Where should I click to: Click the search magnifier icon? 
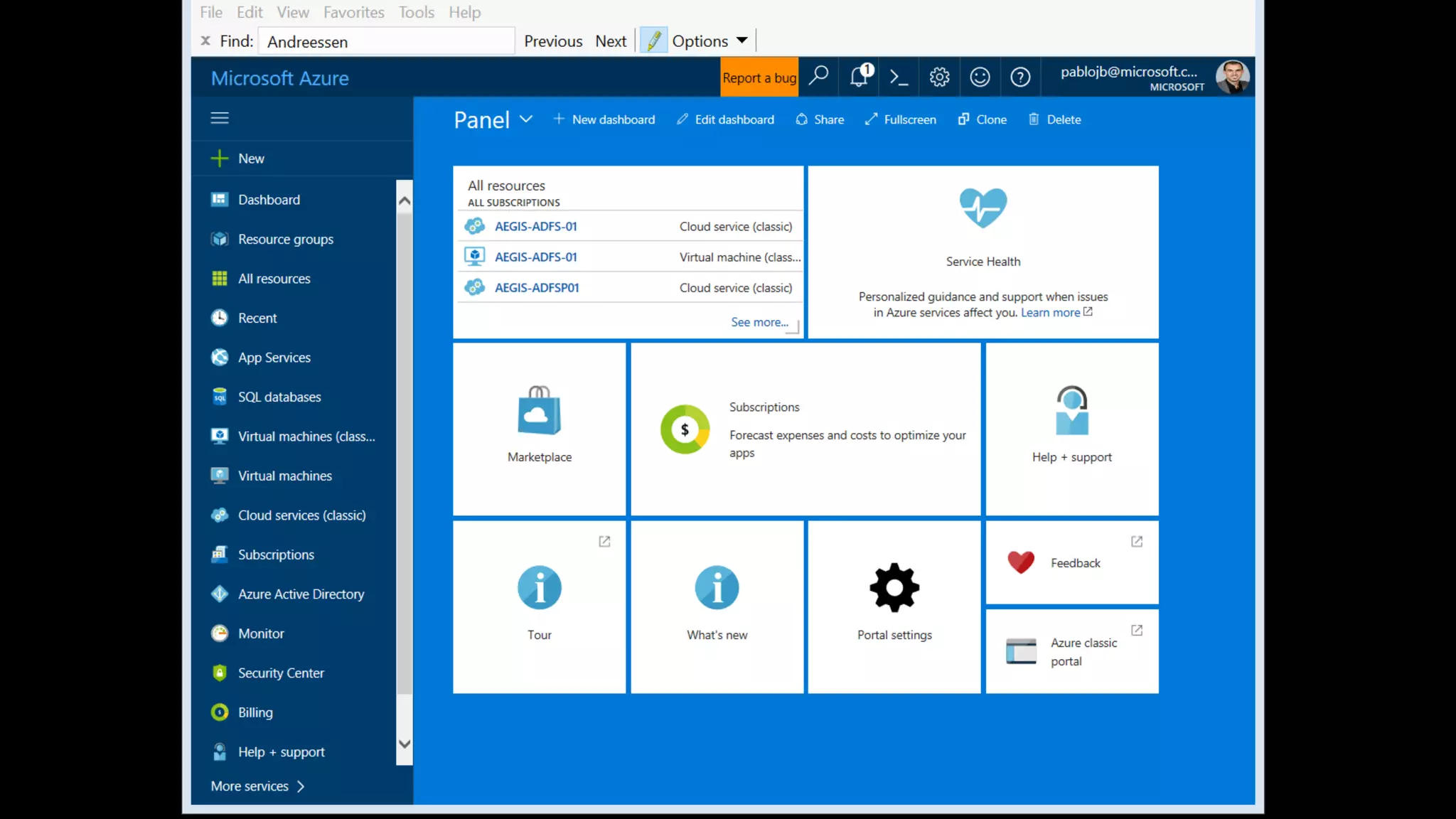818,75
